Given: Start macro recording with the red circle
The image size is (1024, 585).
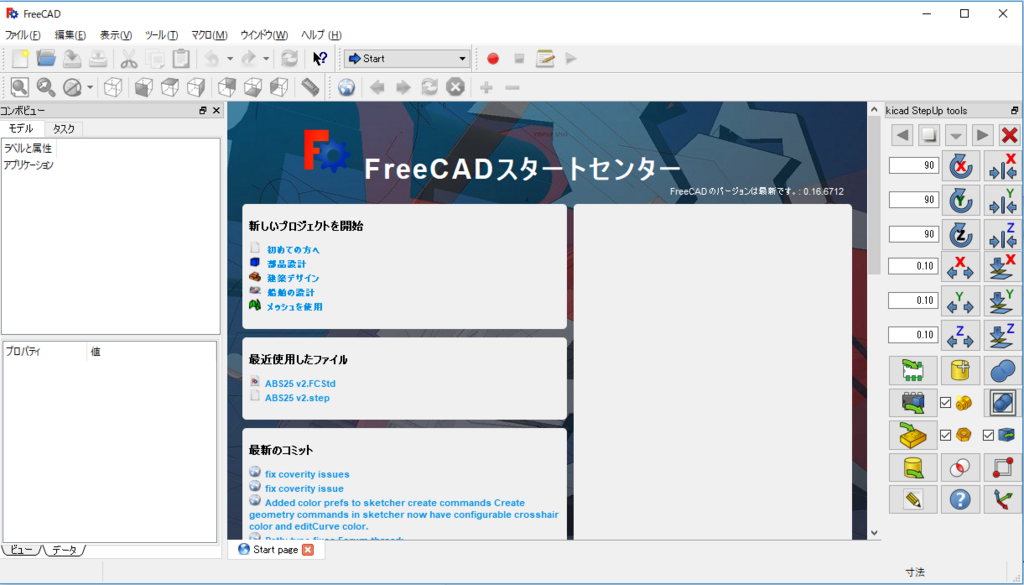Looking at the screenshot, I should 493,59.
